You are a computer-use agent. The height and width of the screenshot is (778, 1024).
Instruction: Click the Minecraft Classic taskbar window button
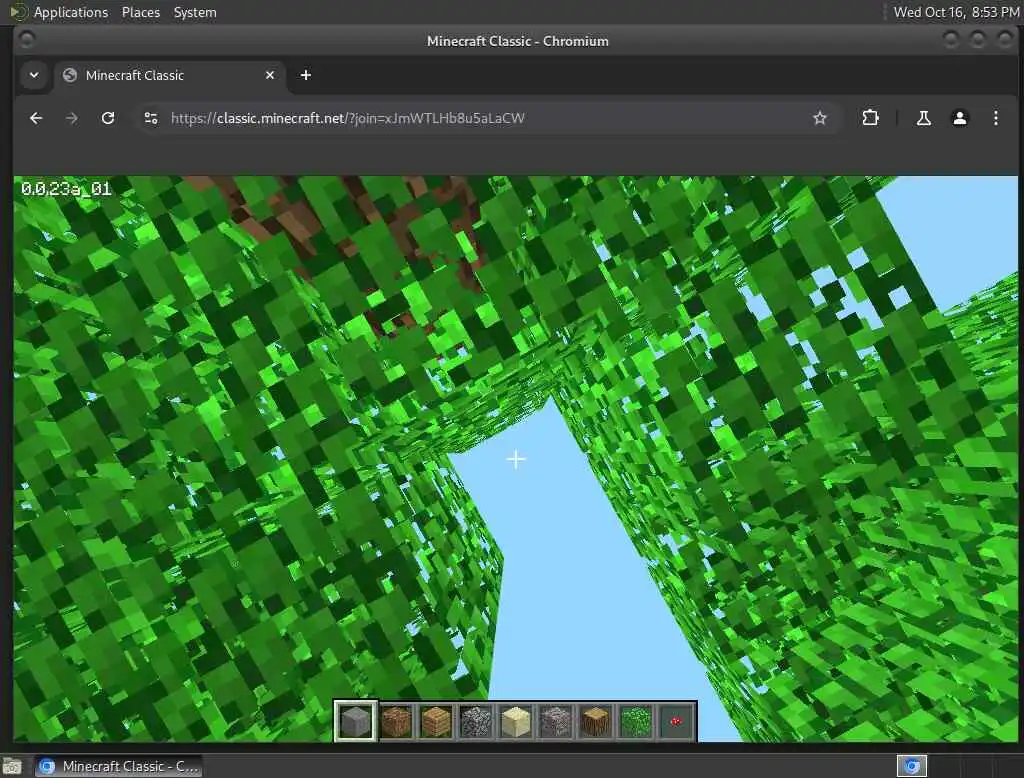[x=118, y=766]
